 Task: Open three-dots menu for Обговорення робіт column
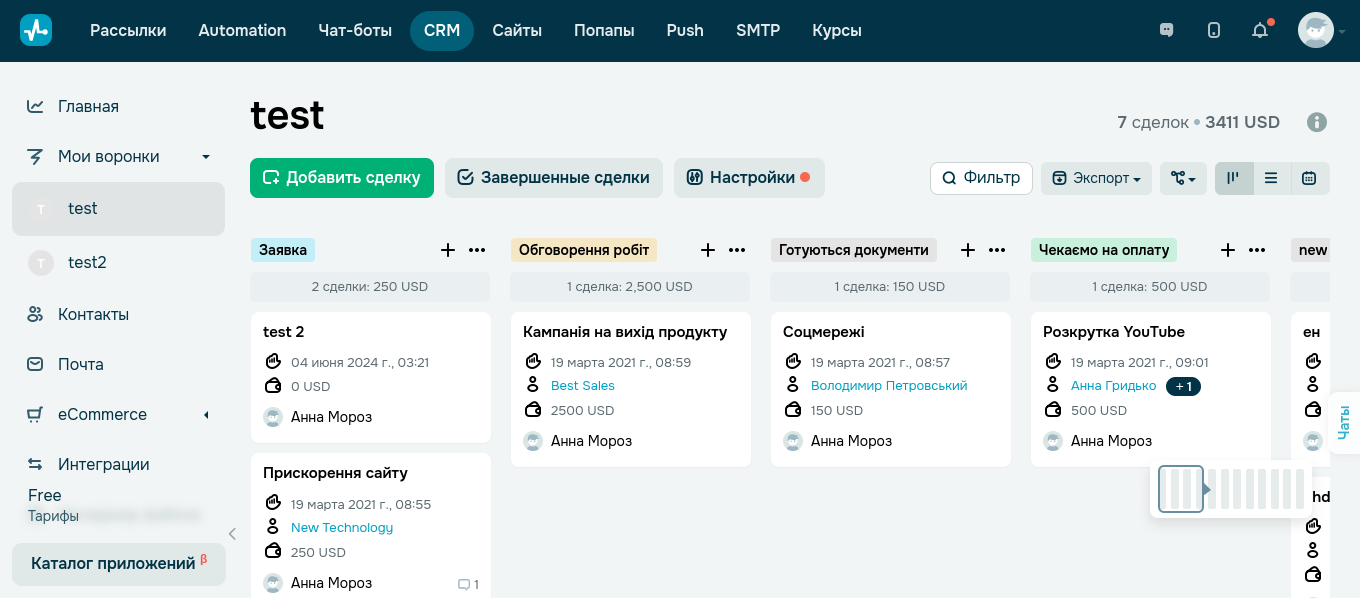pos(737,250)
